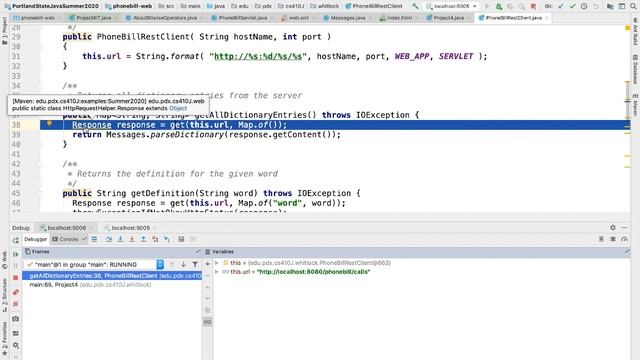Click the Force Step Into icon

(132, 239)
